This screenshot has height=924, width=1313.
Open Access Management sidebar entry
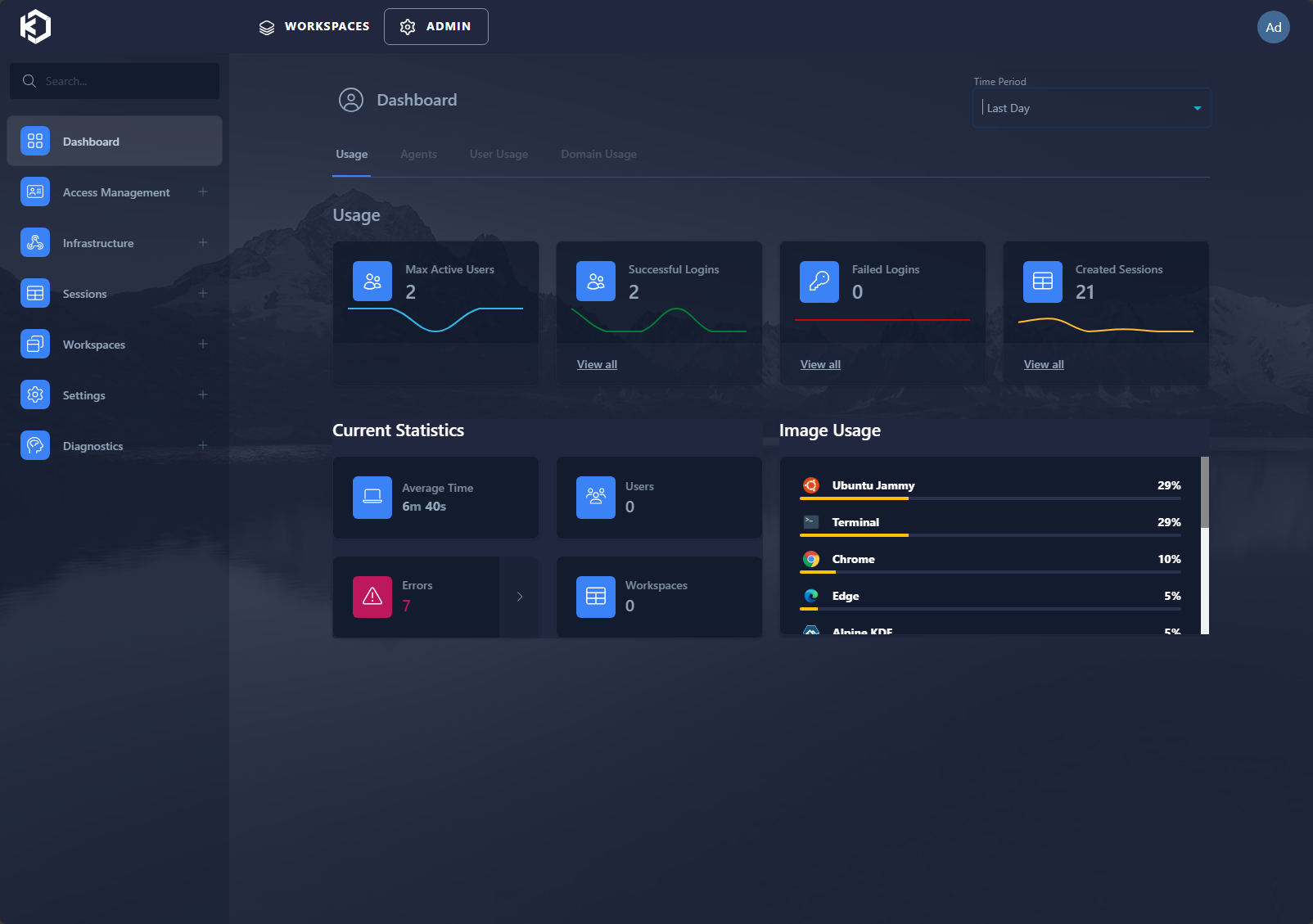[x=115, y=192]
